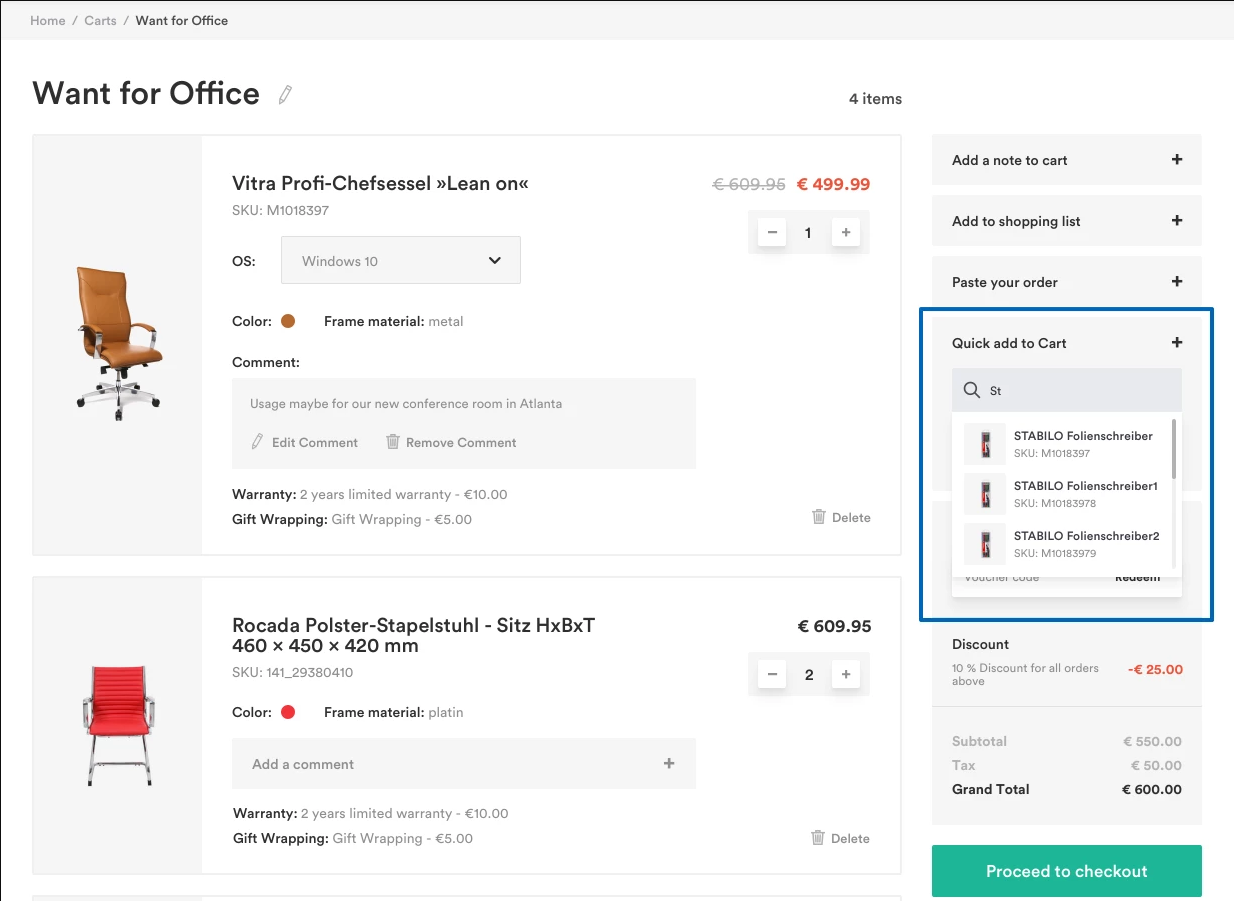Image resolution: width=1234 pixels, height=901 pixels.
Task: Click the search results scrollbar
Action: [1174, 450]
